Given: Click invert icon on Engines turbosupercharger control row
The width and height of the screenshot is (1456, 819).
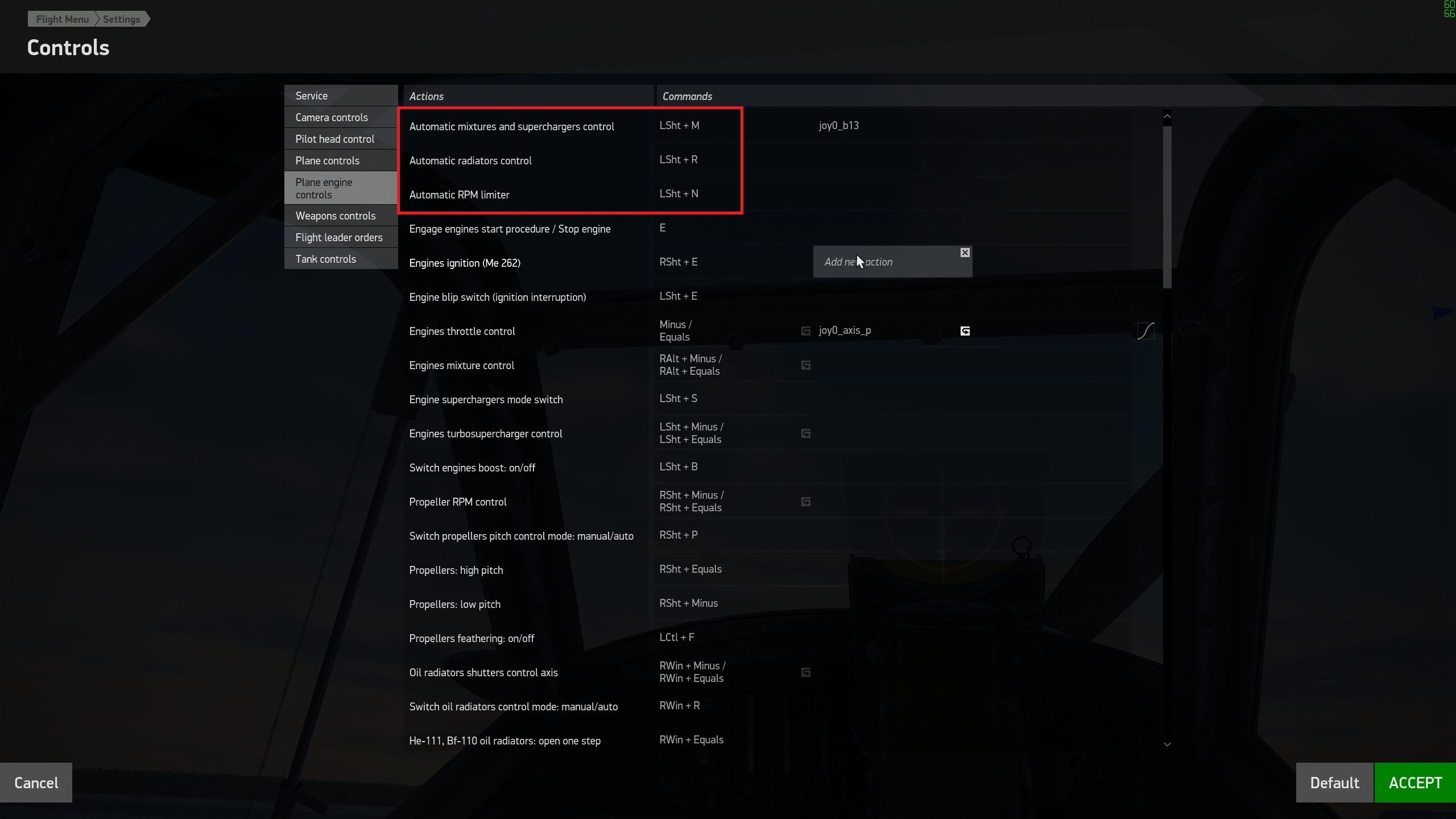Looking at the screenshot, I should (x=806, y=433).
